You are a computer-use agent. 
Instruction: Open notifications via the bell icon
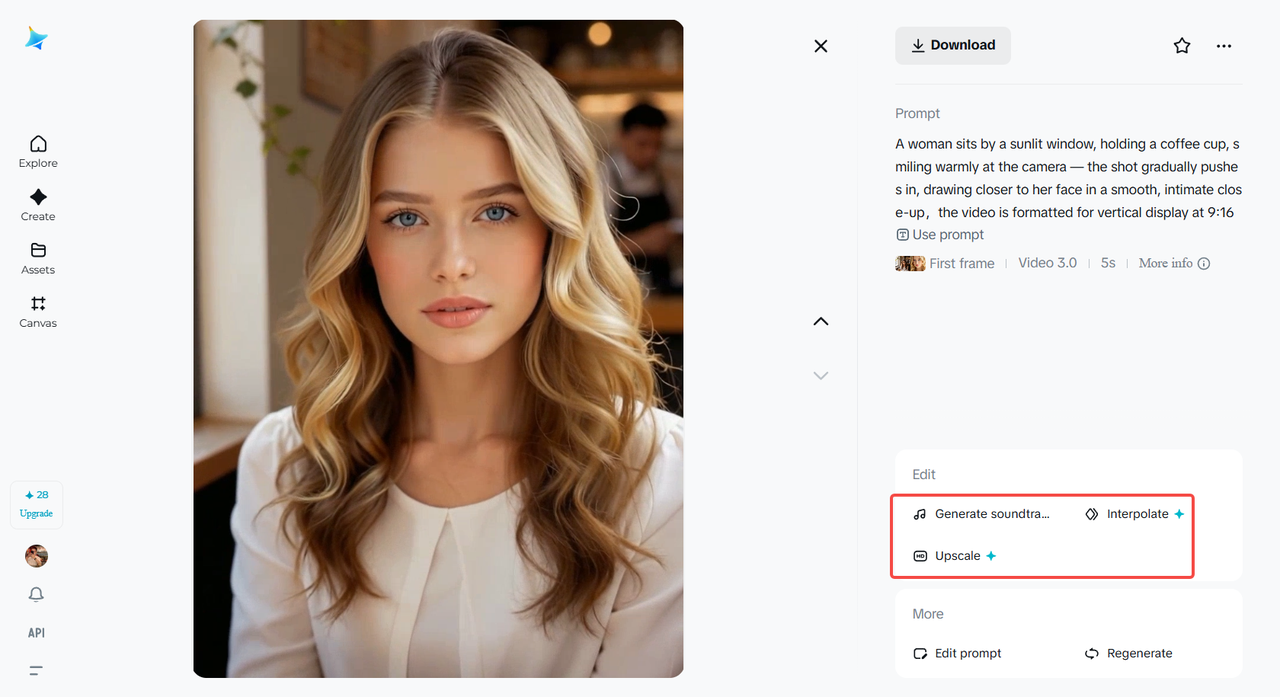(36, 594)
